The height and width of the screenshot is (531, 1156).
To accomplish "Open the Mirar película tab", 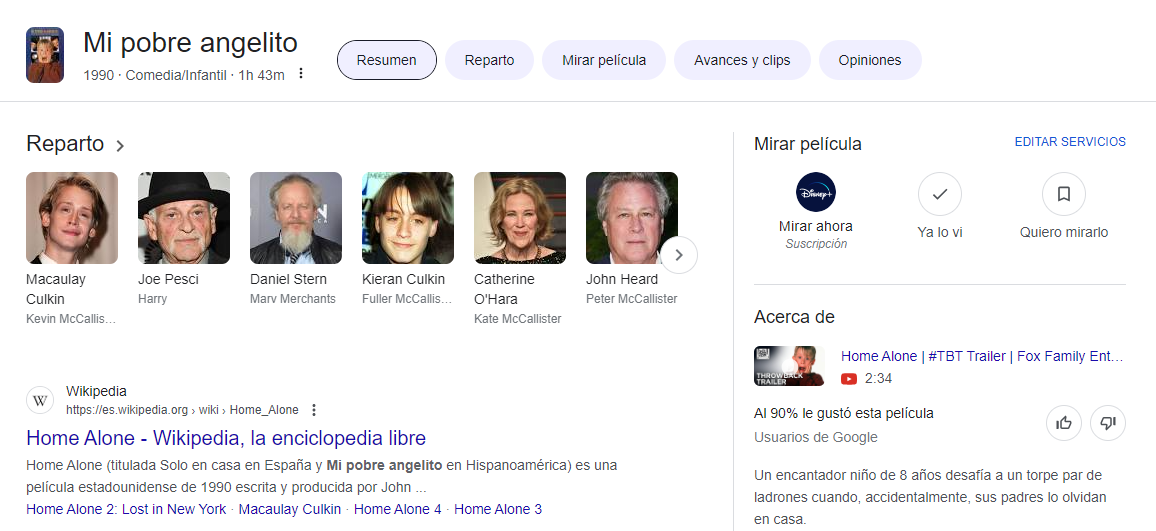I will point(604,60).
